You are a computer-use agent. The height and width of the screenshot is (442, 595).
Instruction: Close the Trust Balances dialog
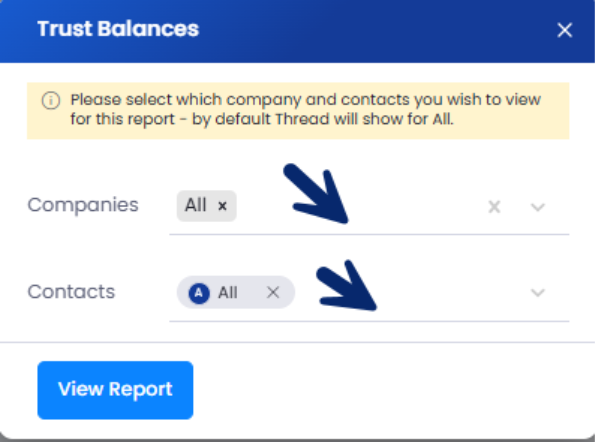[564, 30]
